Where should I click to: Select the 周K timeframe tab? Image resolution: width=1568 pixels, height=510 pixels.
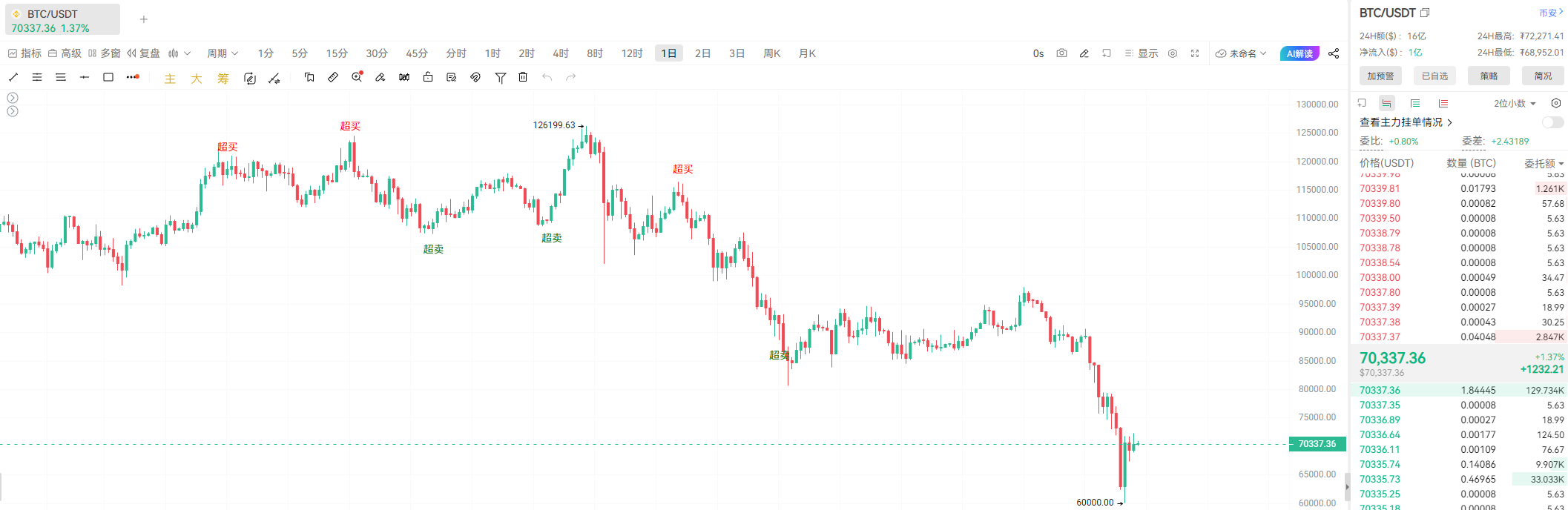[x=771, y=53]
